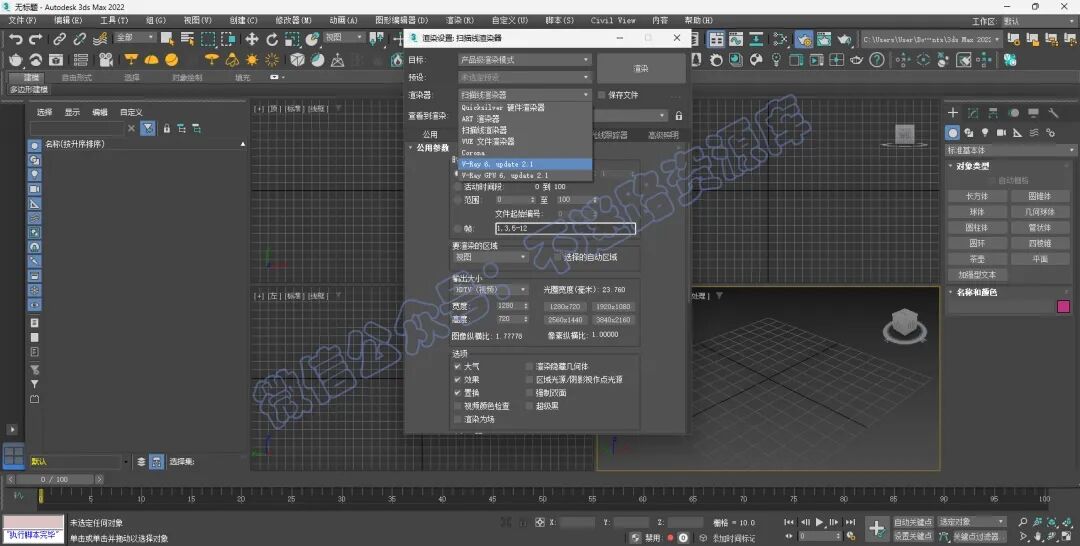This screenshot has width=1080, height=546.
Task: Click the Undo arrow in the main toolbar
Action: pyautogui.click(x=15, y=39)
